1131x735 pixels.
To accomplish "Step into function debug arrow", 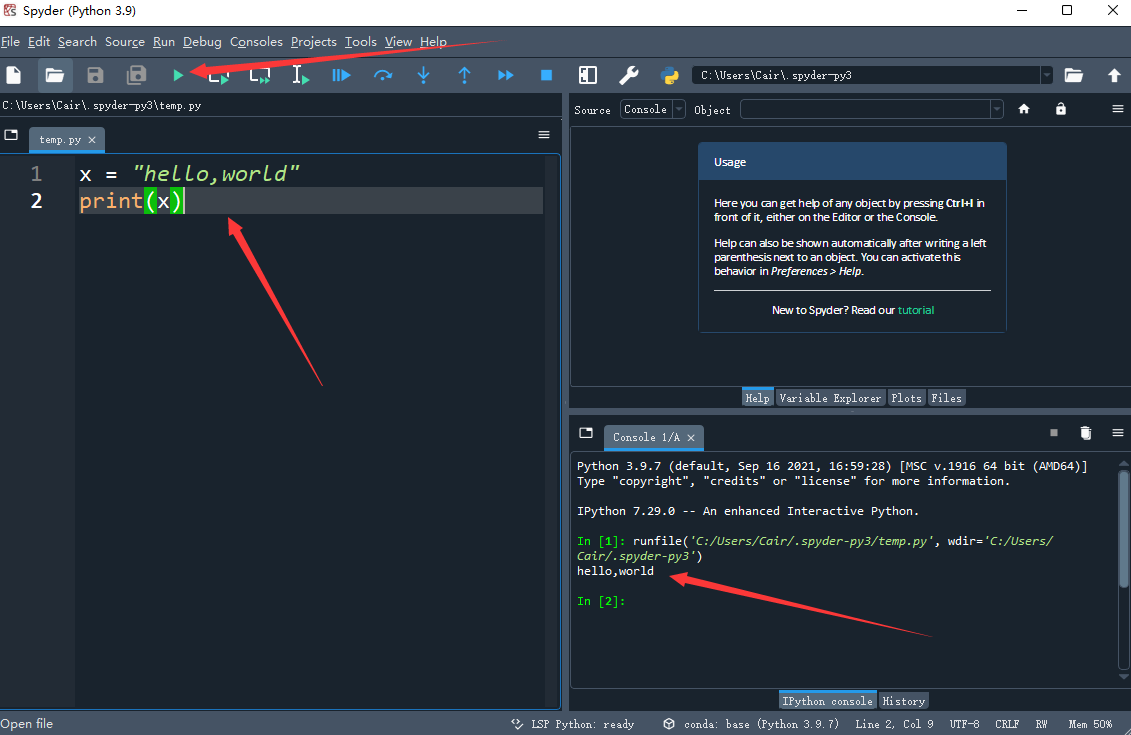I will (423, 75).
